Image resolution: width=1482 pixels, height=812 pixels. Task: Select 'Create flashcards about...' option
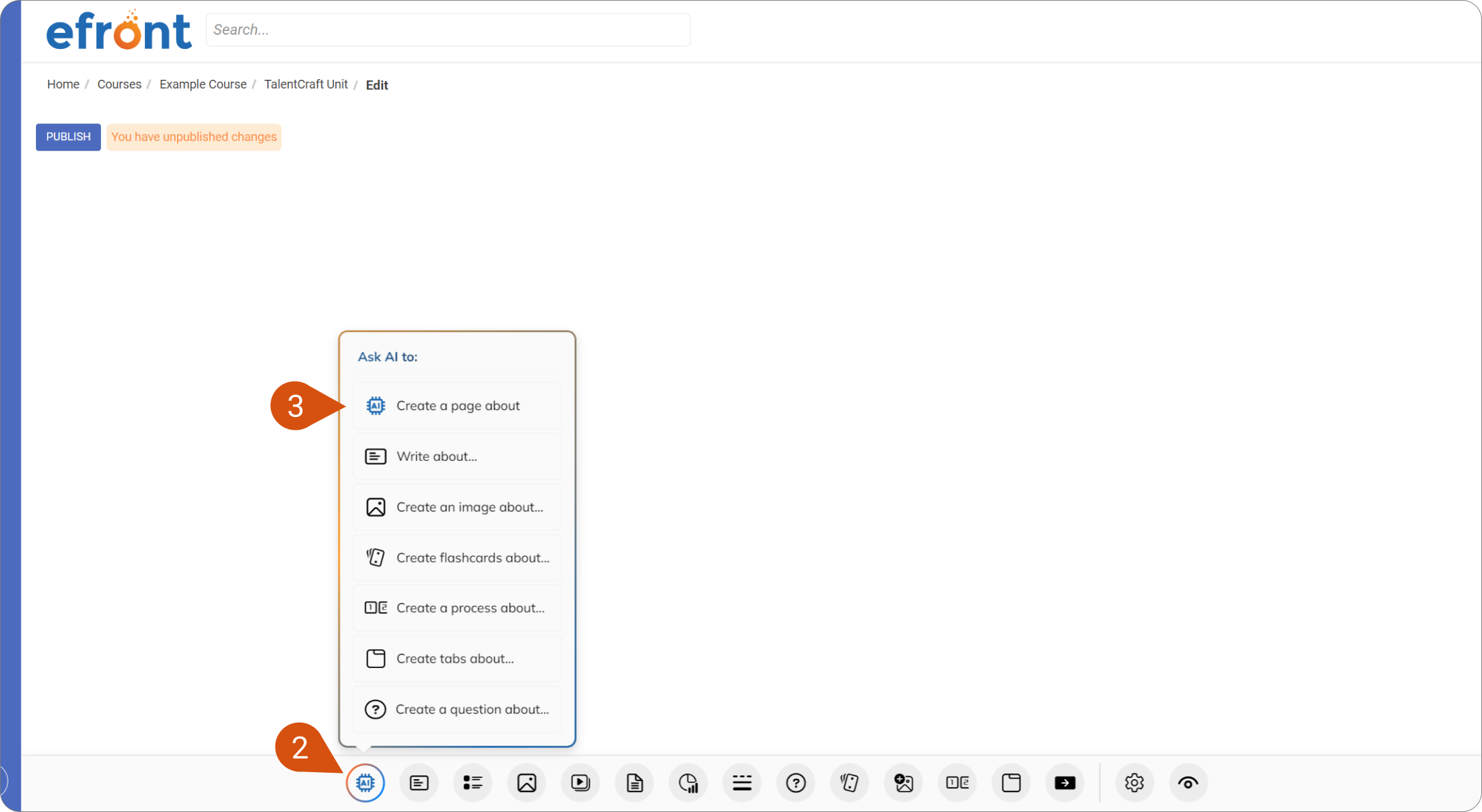pyautogui.click(x=457, y=558)
